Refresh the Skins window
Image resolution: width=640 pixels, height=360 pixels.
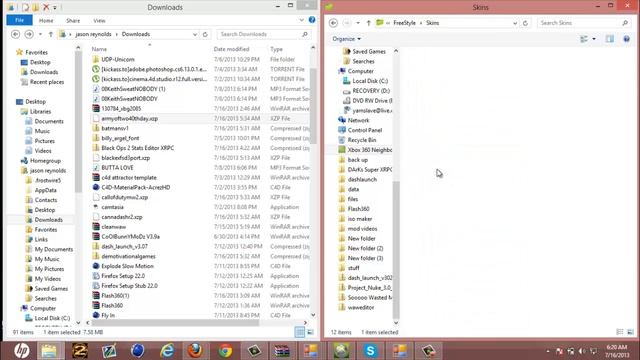(x=525, y=23)
